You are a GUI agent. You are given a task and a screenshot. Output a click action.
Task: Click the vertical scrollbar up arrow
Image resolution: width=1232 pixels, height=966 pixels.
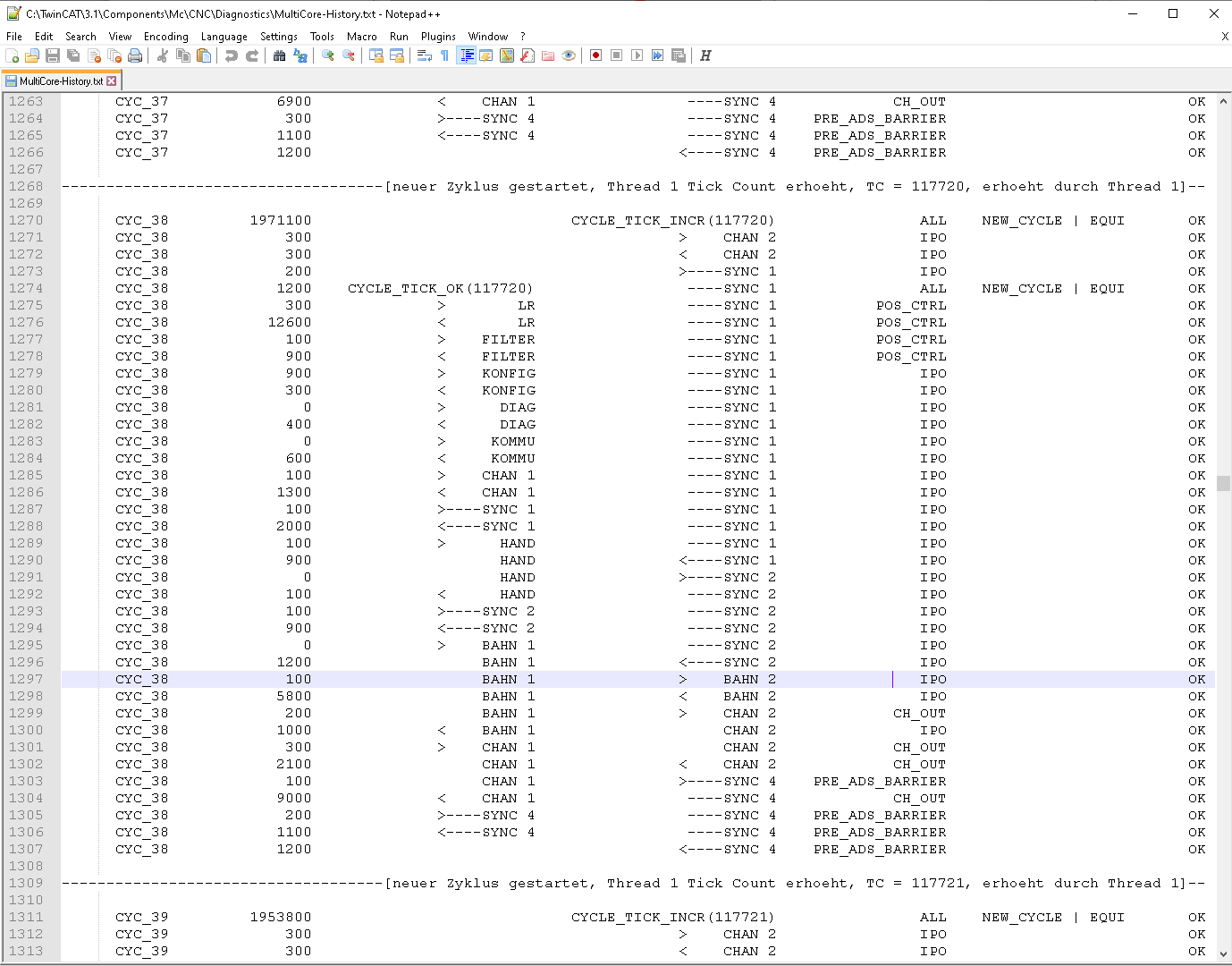pos(1223,101)
